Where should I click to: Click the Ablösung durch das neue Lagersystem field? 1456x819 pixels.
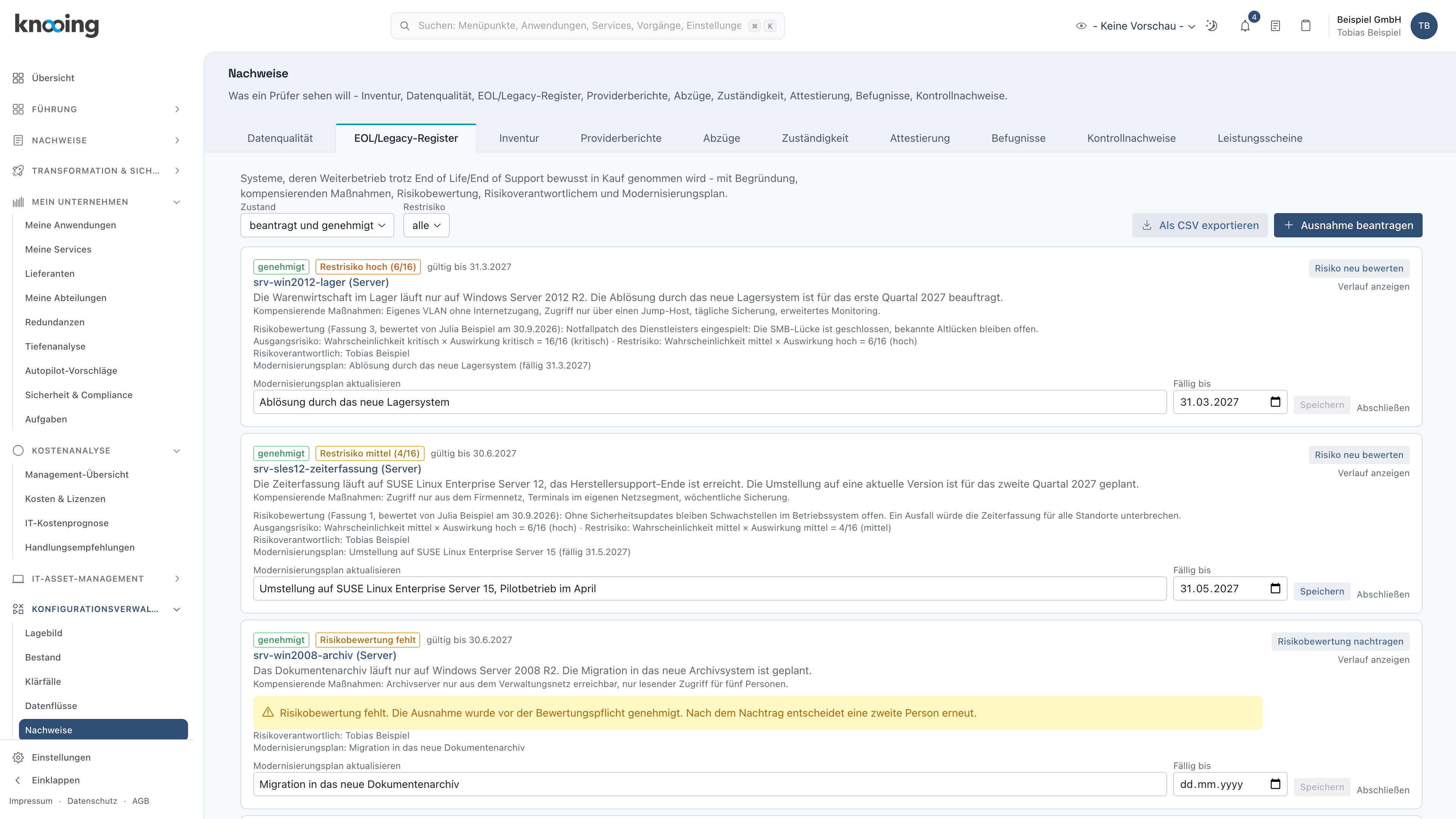coord(709,402)
